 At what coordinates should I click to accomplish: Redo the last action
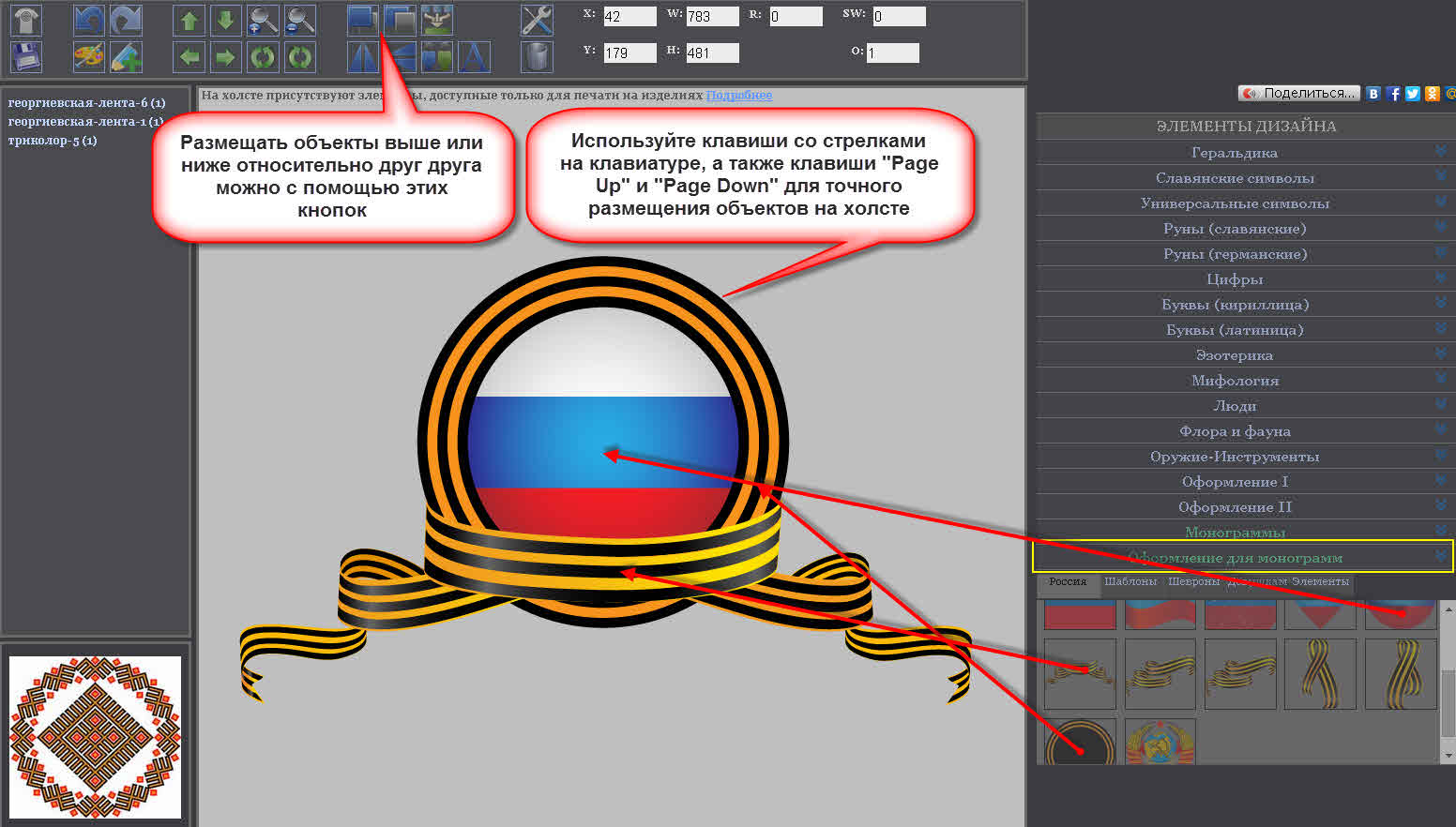pyautogui.click(x=126, y=21)
